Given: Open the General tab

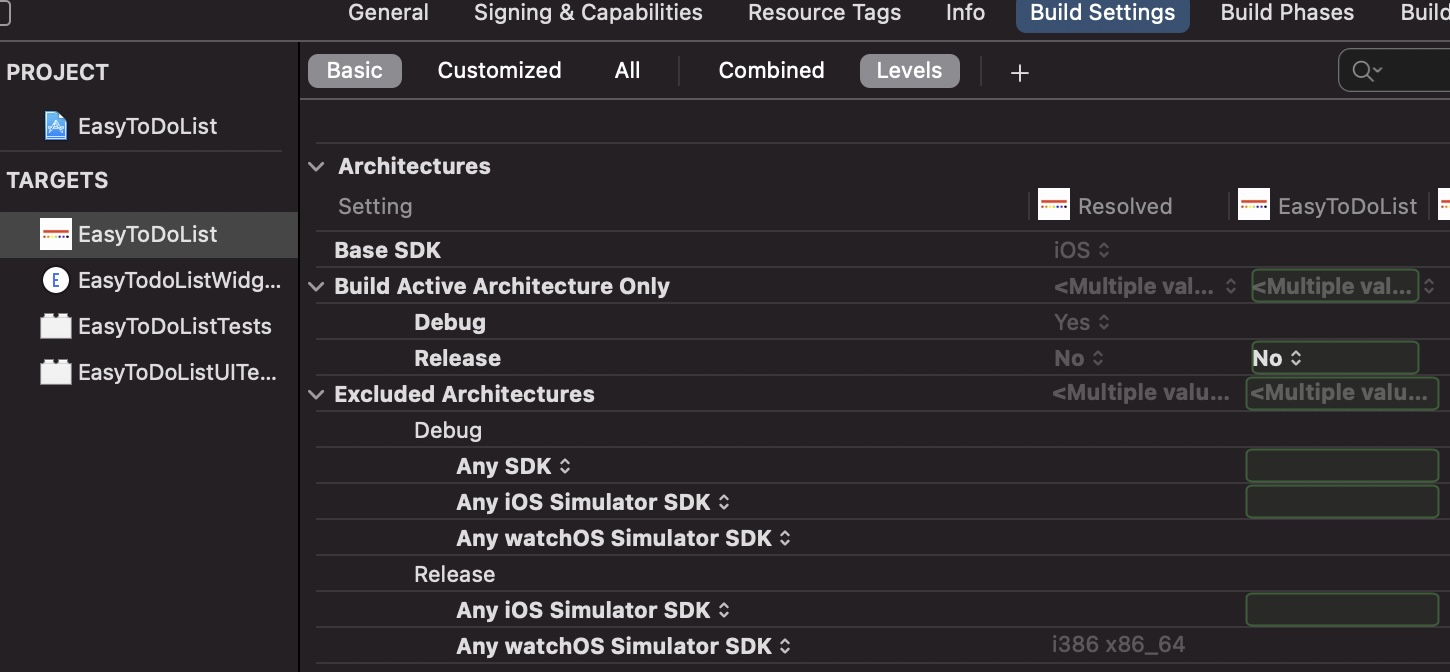Looking at the screenshot, I should [x=388, y=13].
